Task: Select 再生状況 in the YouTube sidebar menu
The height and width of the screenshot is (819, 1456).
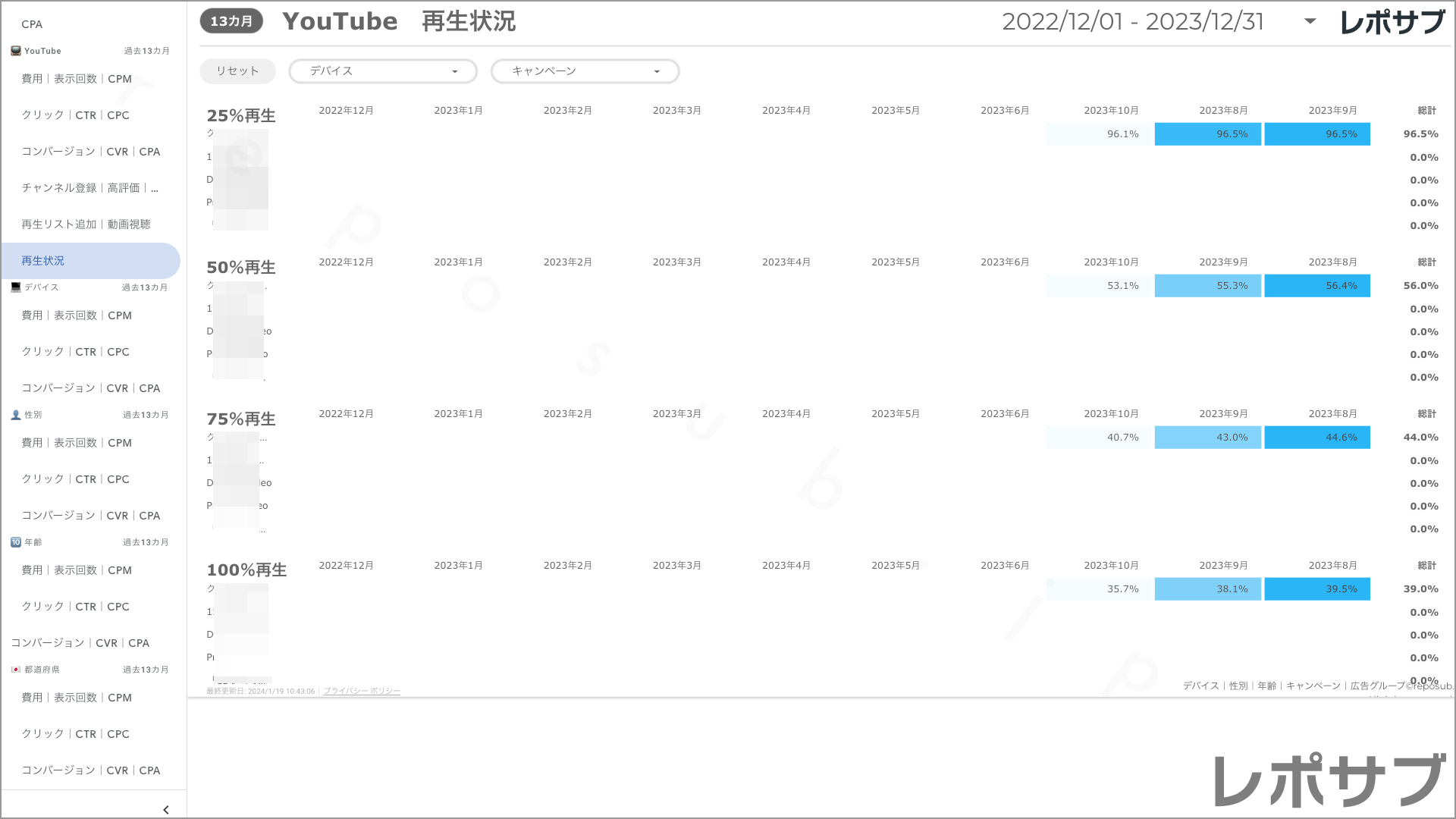Action: 42,260
